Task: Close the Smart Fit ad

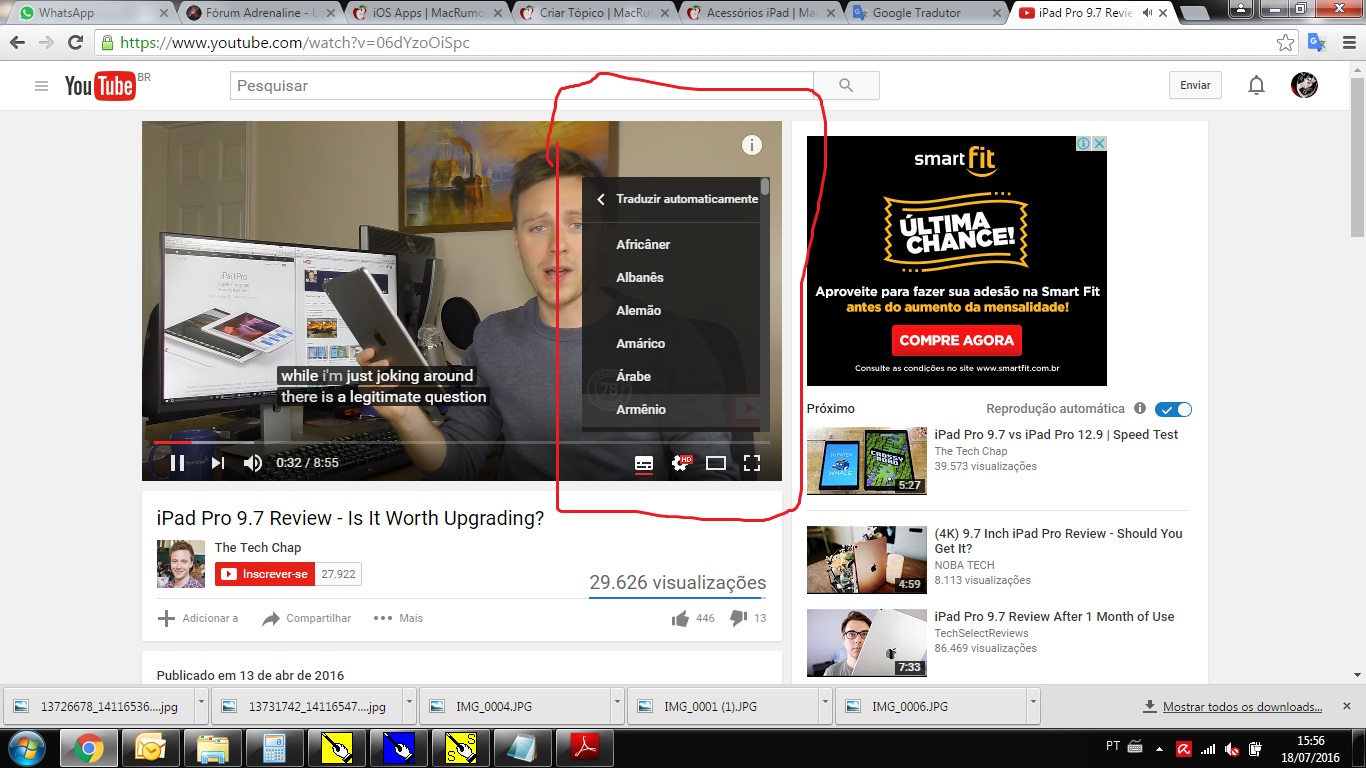Action: pyautogui.click(x=1099, y=144)
